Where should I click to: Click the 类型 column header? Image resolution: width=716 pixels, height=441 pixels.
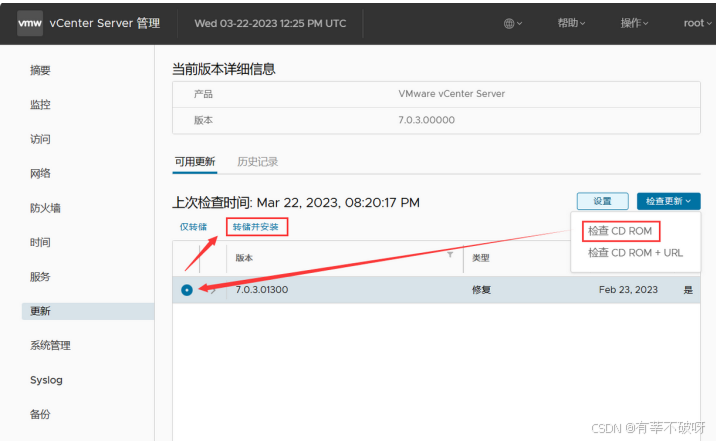pyautogui.click(x=481, y=258)
